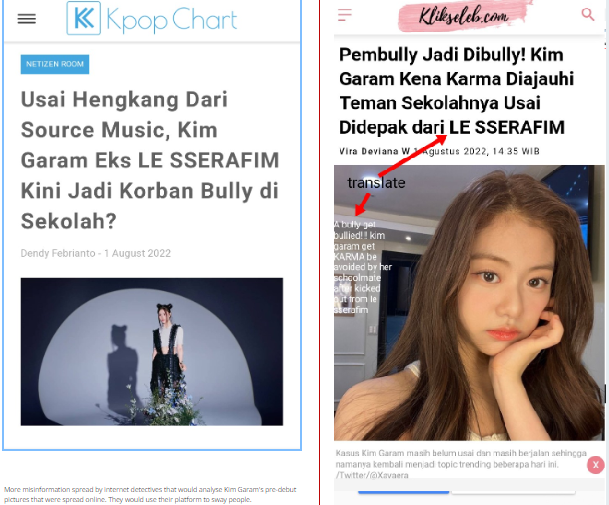Image resolution: width=609 pixels, height=505 pixels.
Task: Click the English translated overlay text
Action: (x=363, y=267)
